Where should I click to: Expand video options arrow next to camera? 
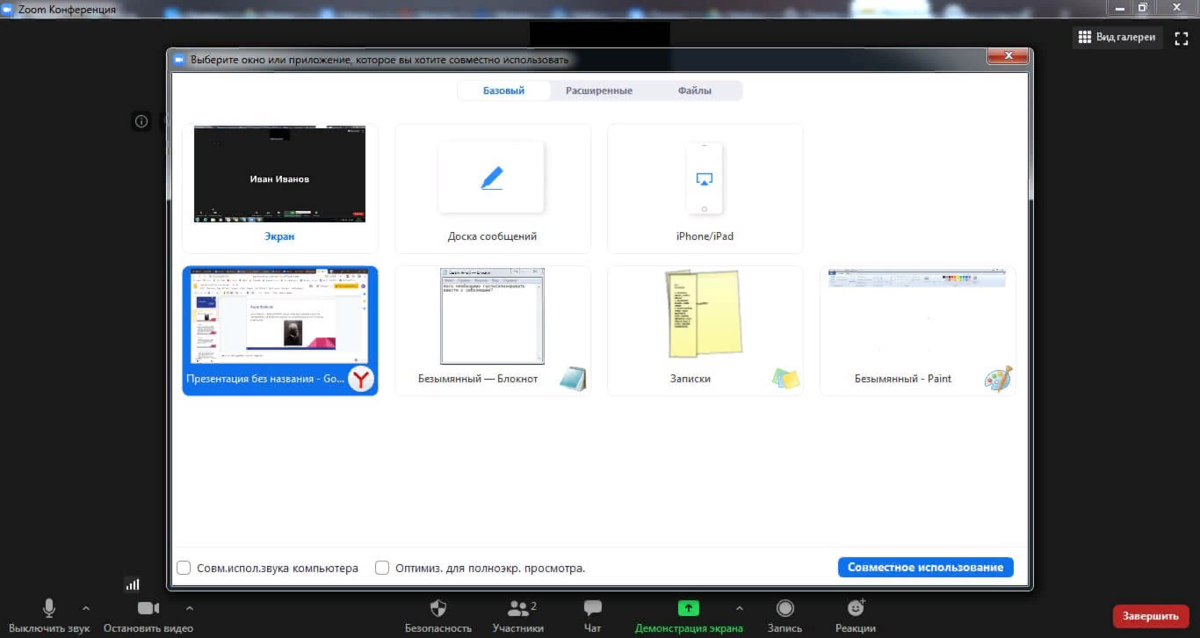pos(189,608)
